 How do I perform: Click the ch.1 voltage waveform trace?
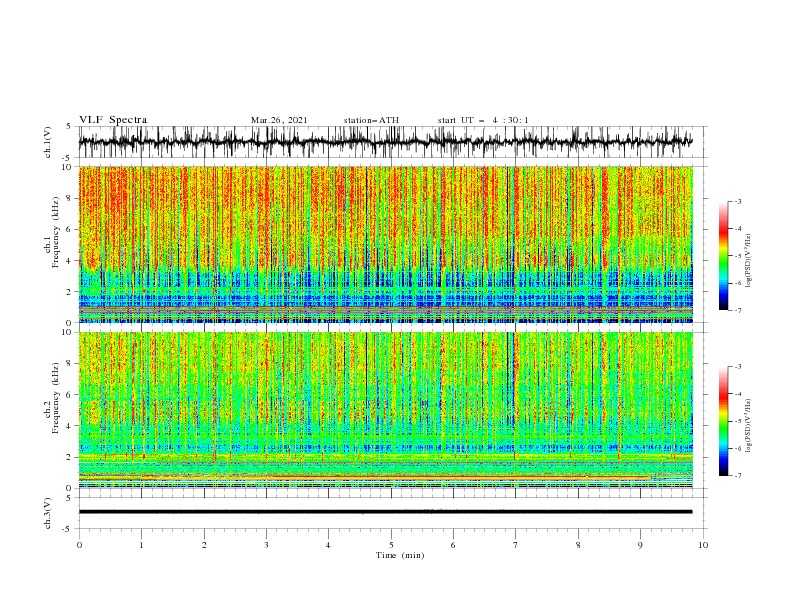coord(385,142)
